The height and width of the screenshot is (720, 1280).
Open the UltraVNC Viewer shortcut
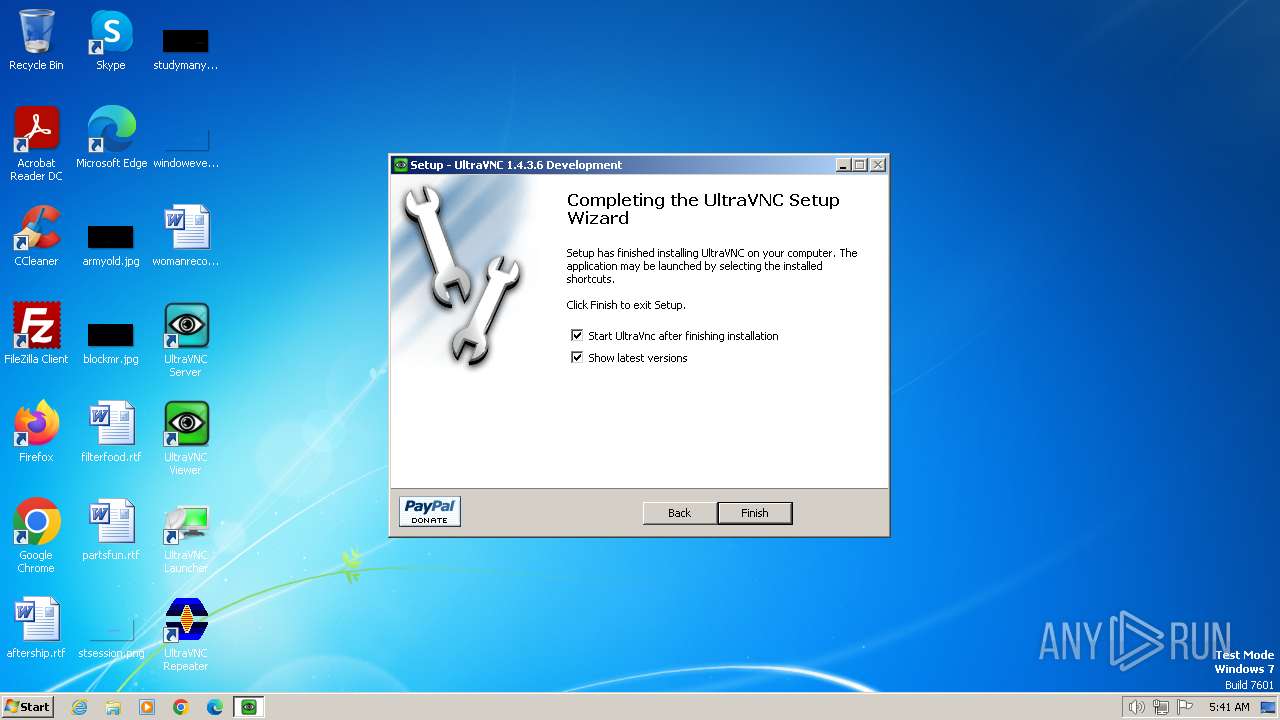pos(185,438)
